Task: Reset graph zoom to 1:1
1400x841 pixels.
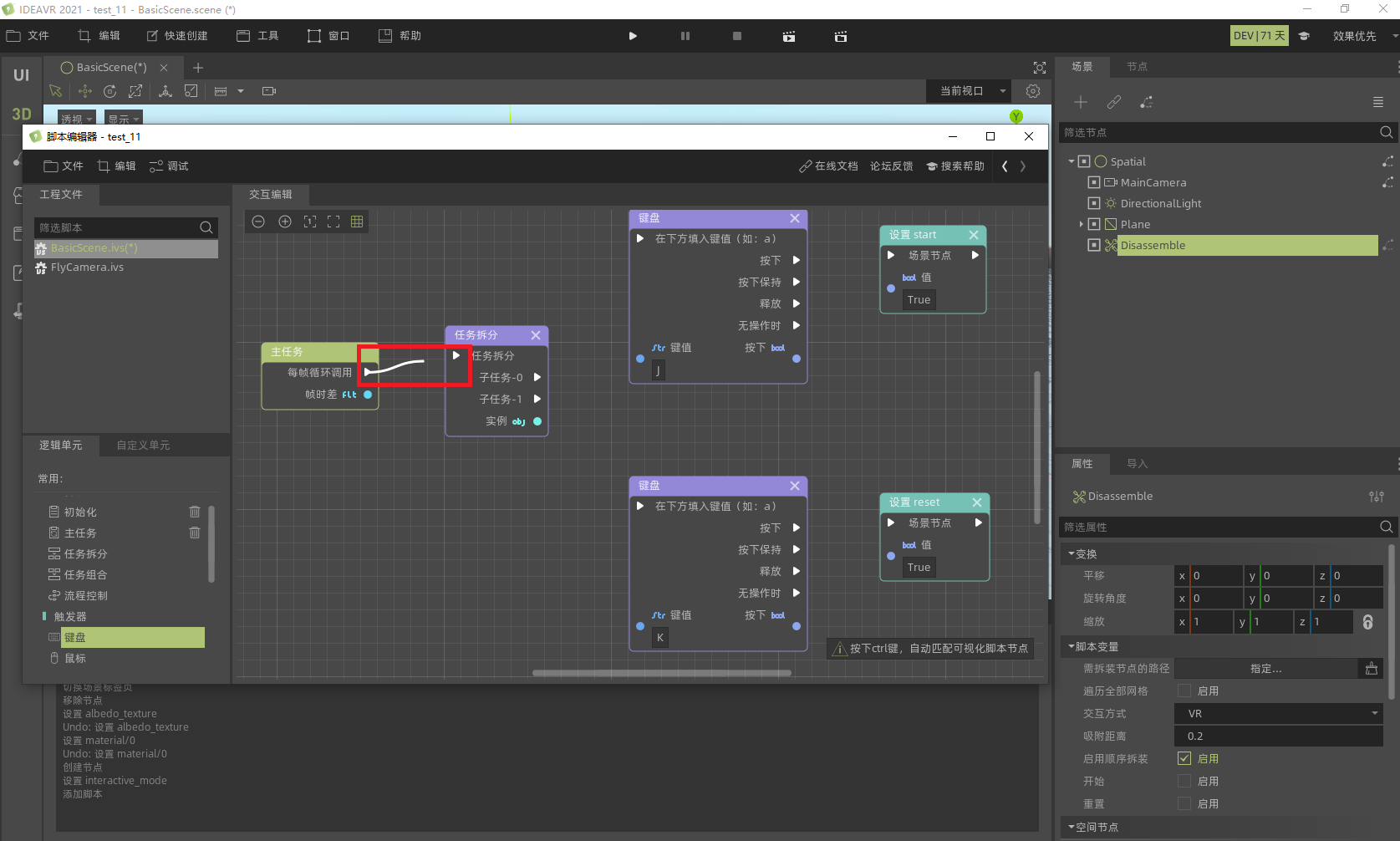Action: coord(310,222)
